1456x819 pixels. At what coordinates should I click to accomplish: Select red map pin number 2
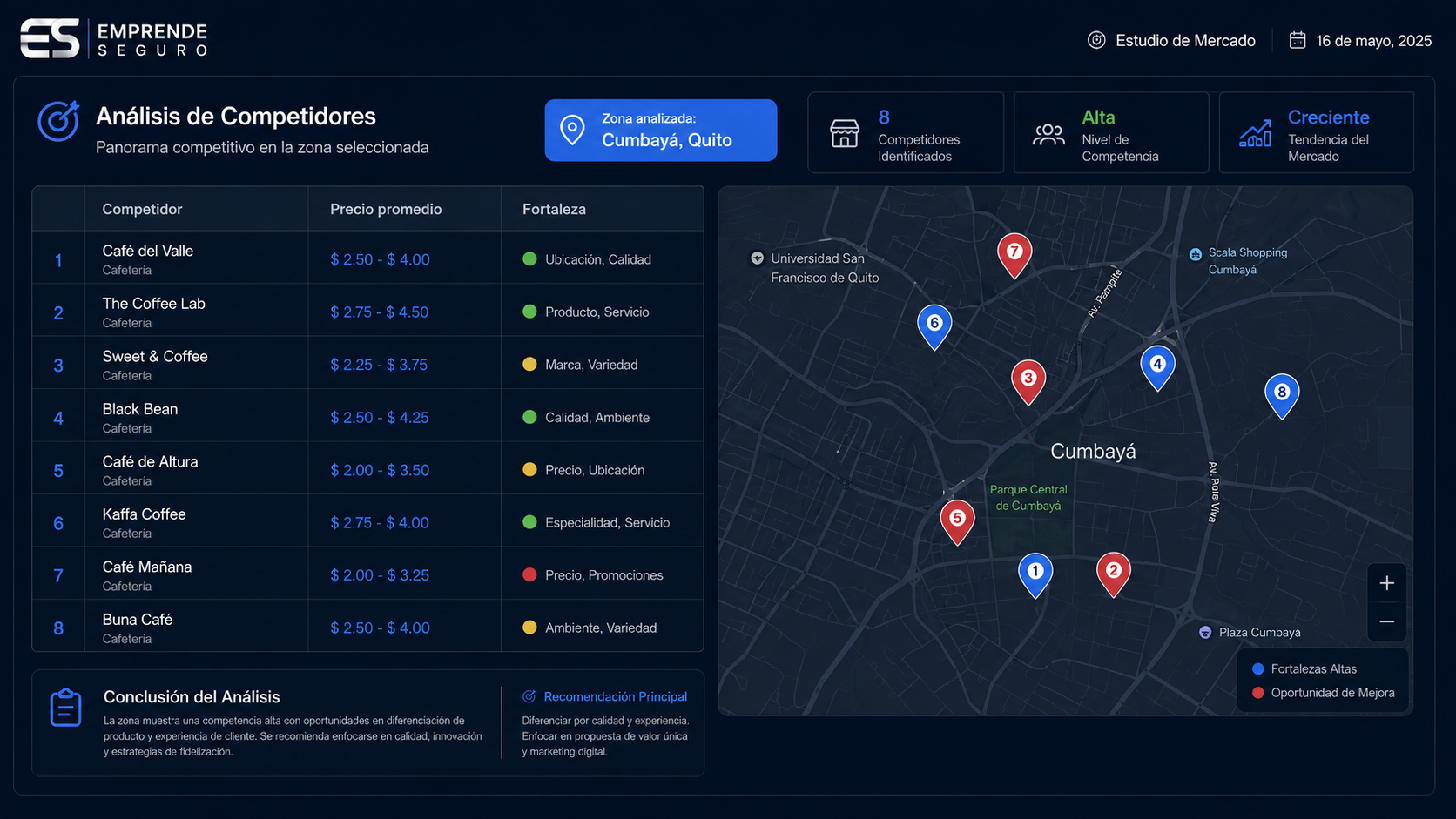pos(1113,574)
